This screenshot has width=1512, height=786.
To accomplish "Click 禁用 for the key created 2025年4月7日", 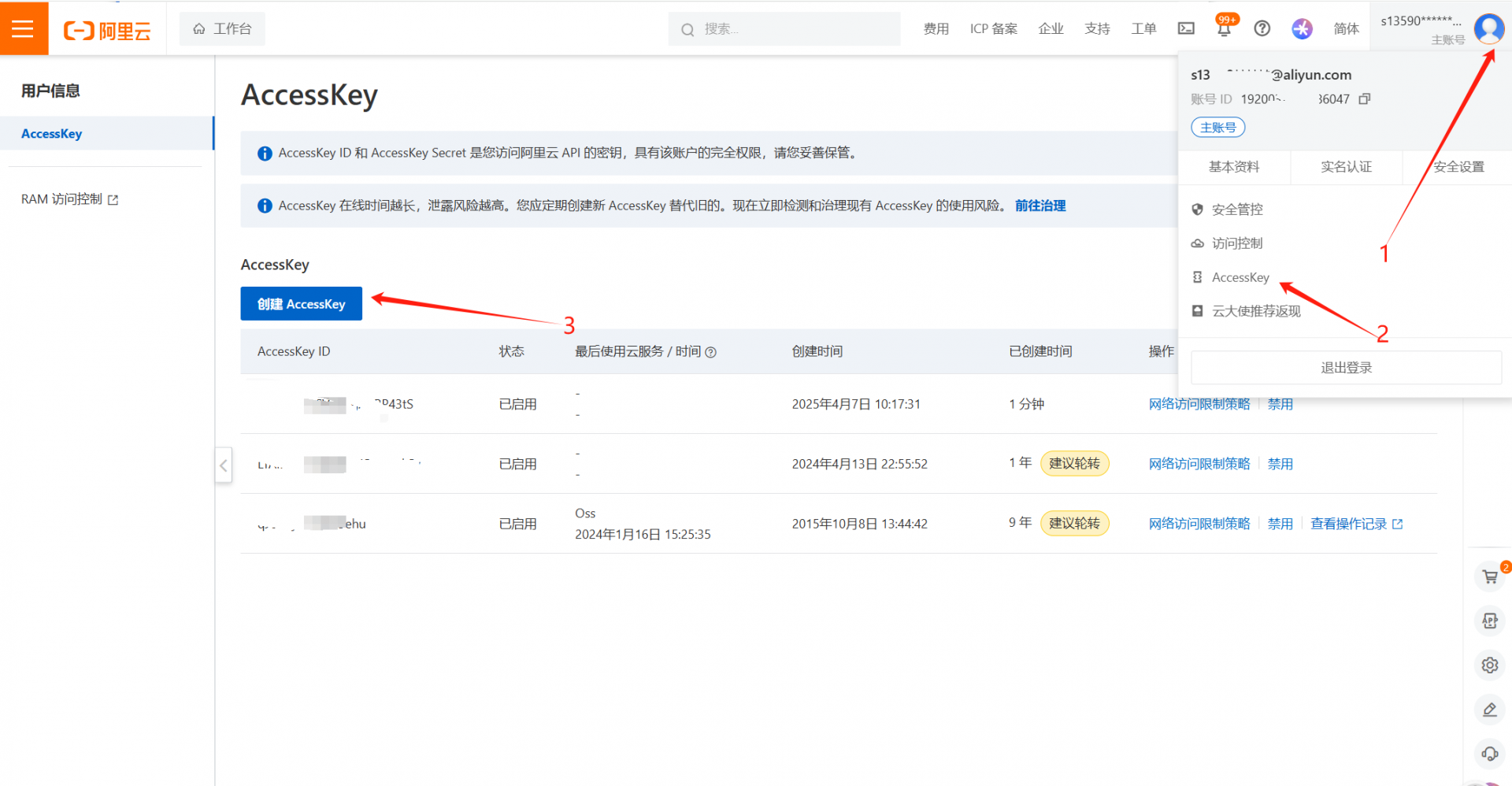I will coord(1280,404).
